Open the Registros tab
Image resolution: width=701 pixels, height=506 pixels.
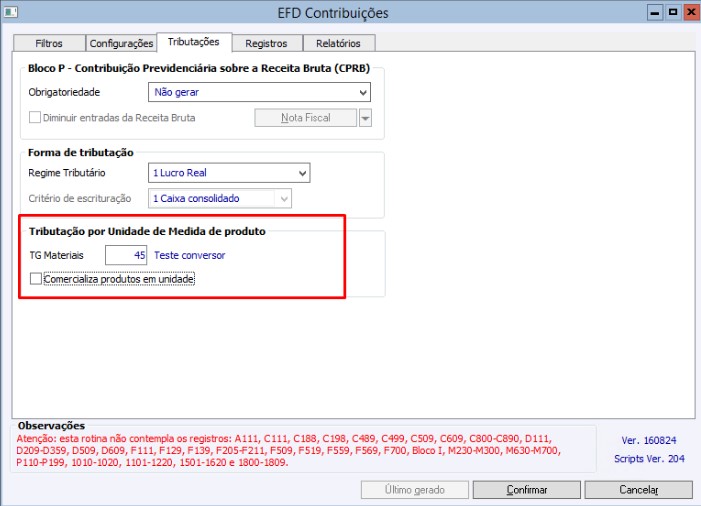[266, 43]
